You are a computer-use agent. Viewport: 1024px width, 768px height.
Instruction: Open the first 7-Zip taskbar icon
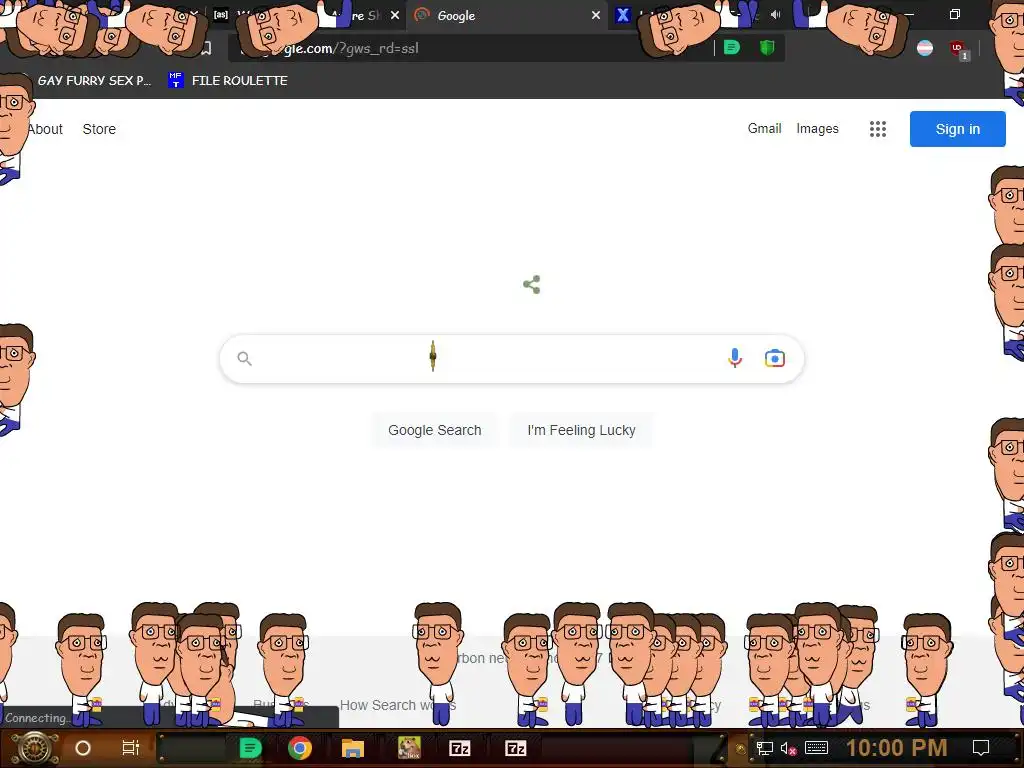coord(460,748)
